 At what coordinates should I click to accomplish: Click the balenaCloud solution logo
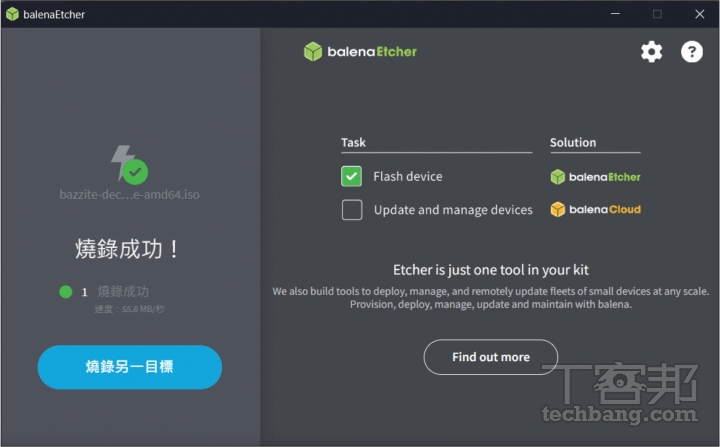596,209
